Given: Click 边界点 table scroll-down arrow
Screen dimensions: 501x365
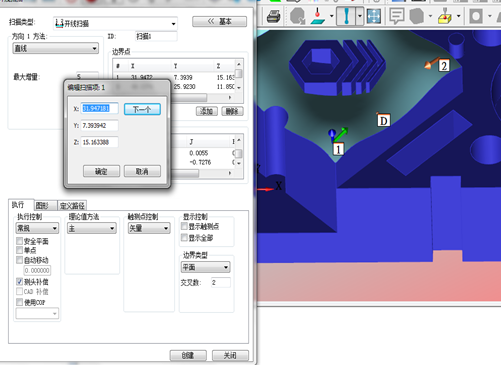Looking at the screenshot, I should (239, 88).
